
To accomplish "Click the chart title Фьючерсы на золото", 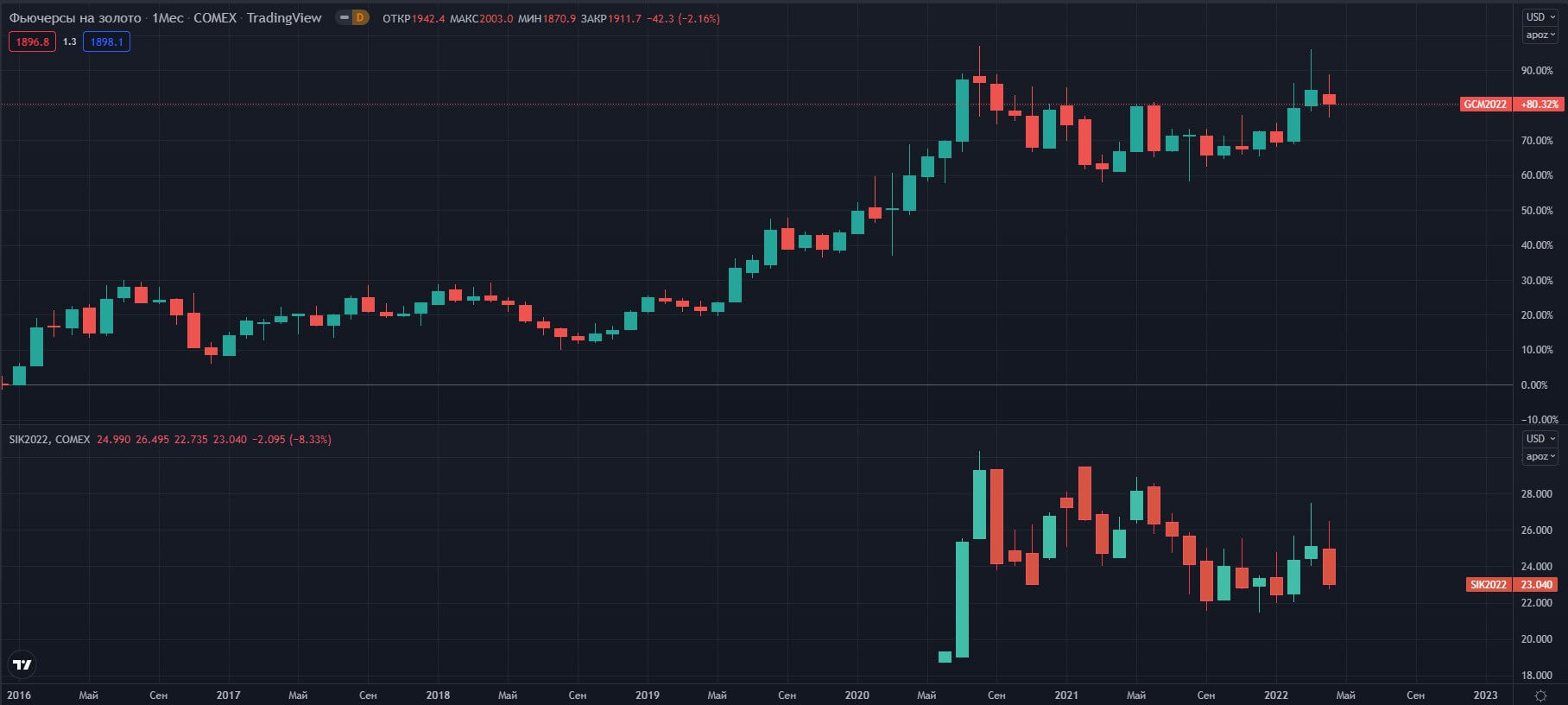I will [75, 18].
